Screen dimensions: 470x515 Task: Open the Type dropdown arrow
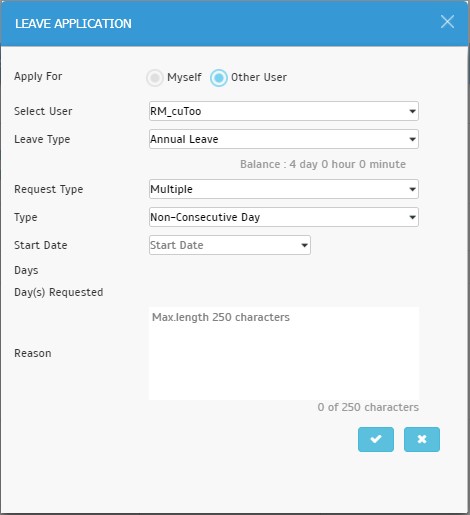[x=412, y=217]
